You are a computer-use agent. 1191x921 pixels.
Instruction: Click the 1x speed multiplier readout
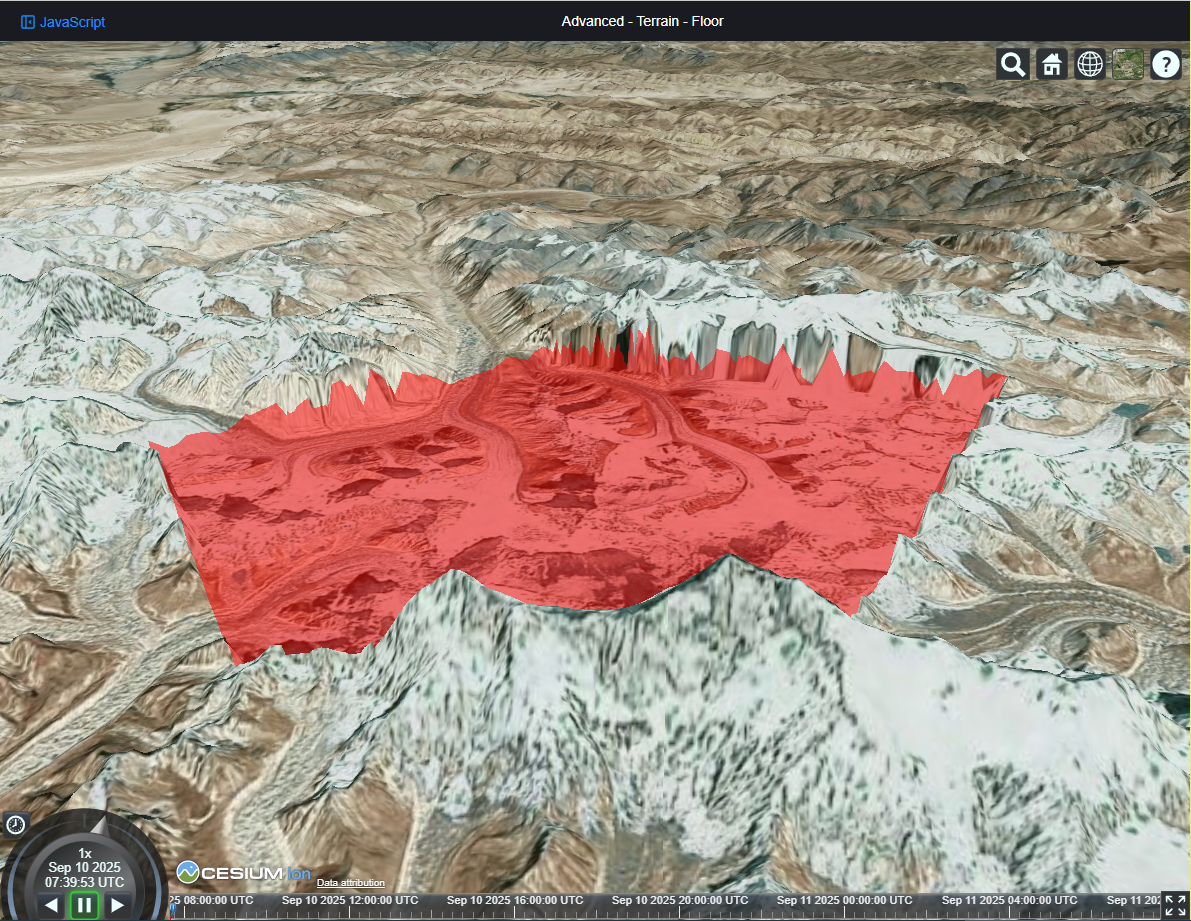point(85,853)
